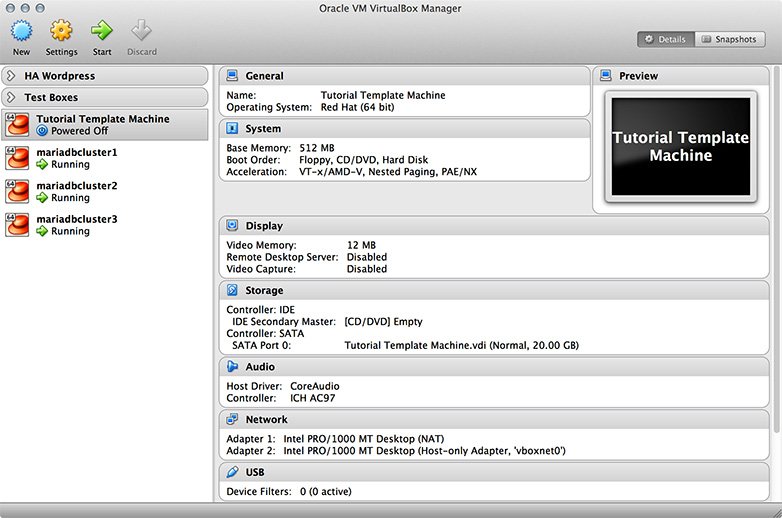
Task: Click the Tutorial Template Machine preview thumbnail
Action: click(x=680, y=146)
